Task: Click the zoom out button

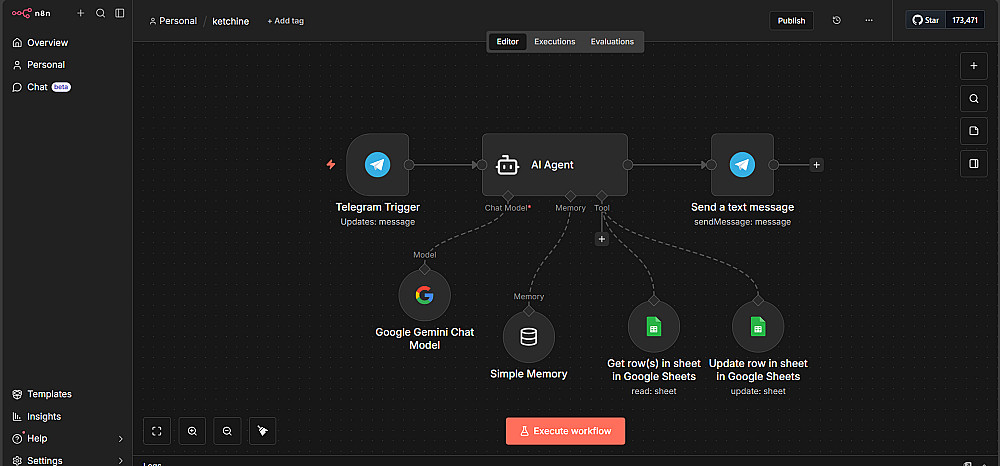Action: (227, 431)
